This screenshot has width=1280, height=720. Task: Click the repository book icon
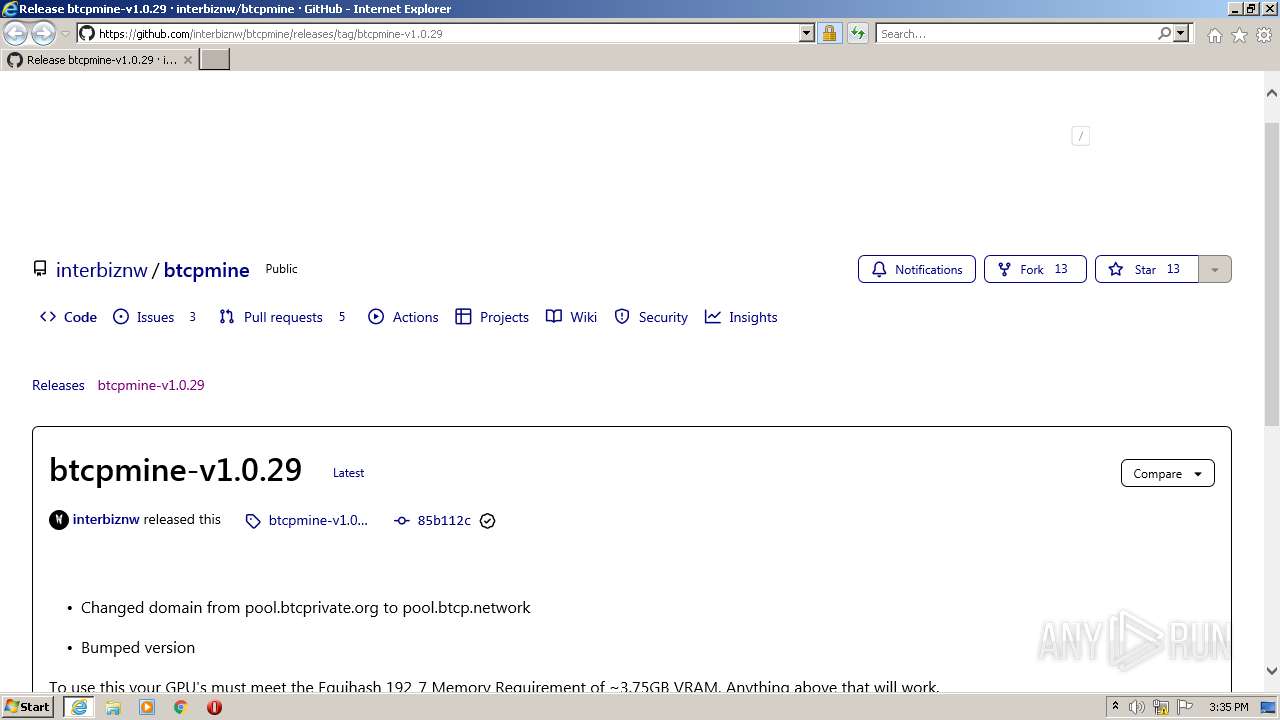(40, 269)
